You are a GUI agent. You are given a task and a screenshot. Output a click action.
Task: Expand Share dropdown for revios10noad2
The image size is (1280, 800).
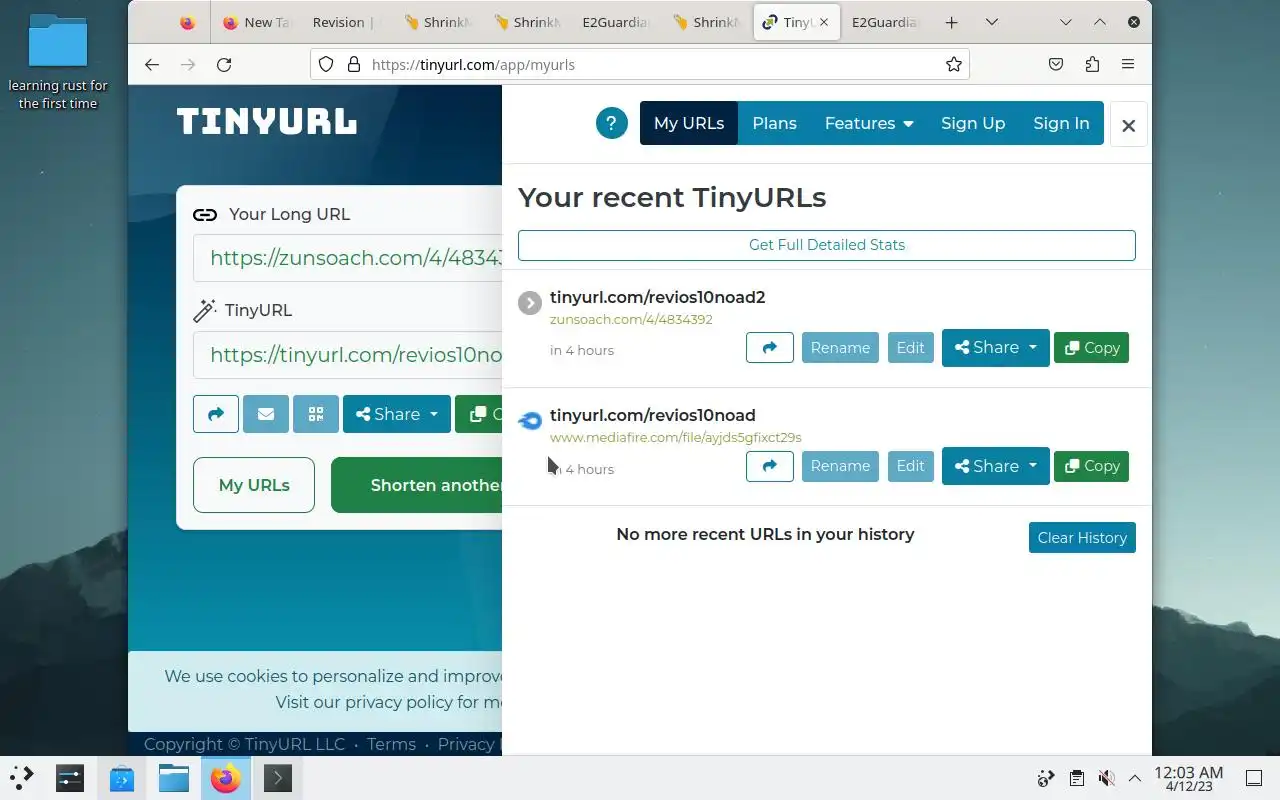point(995,348)
